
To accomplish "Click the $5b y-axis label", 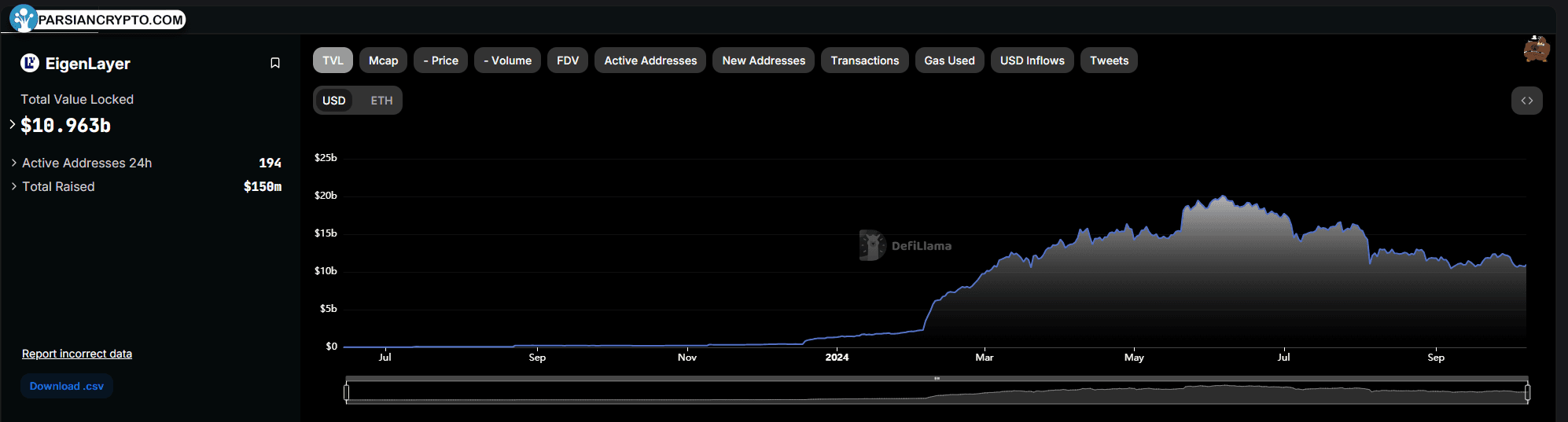I will pos(328,308).
